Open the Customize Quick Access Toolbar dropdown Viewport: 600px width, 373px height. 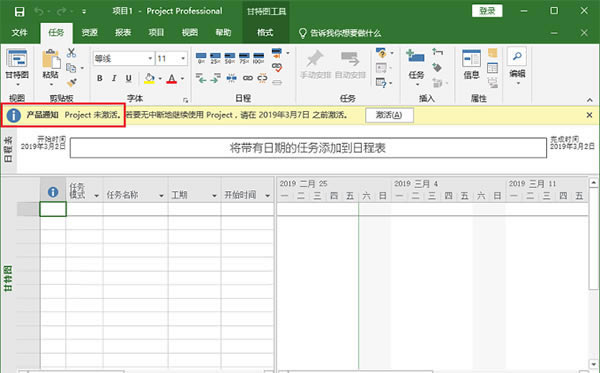click(x=84, y=12)
